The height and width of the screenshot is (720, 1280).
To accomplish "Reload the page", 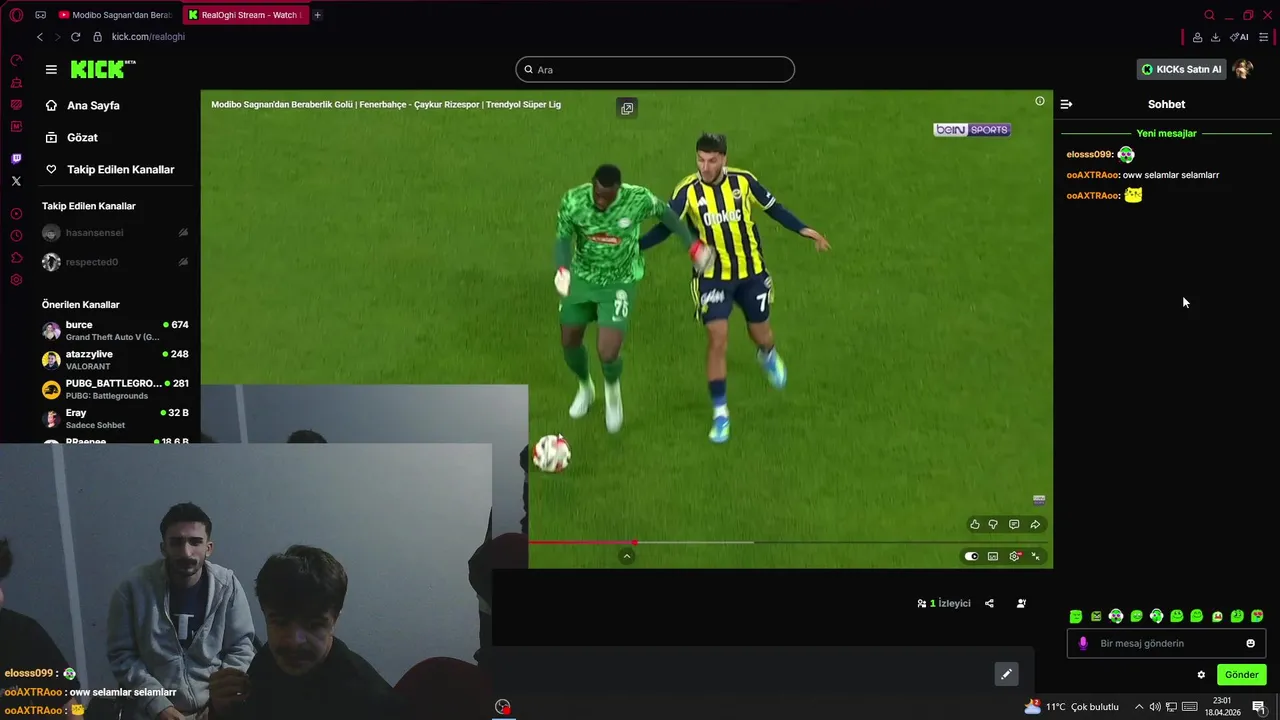I will coord(75,37).
